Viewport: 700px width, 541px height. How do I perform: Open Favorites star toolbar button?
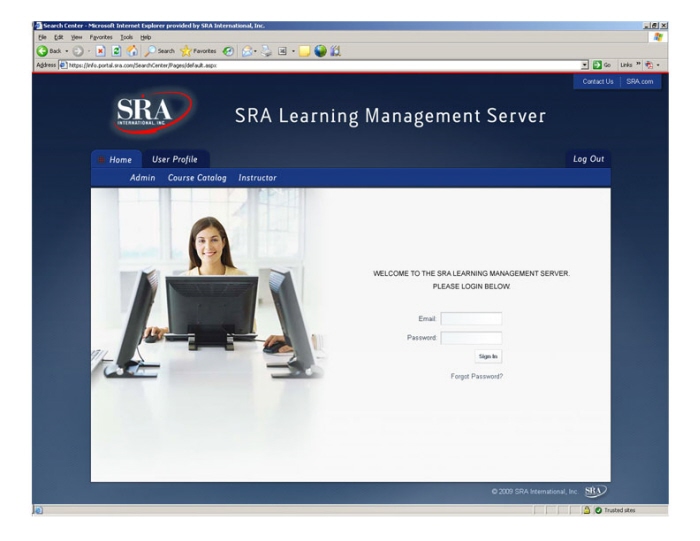click(198, 51)
